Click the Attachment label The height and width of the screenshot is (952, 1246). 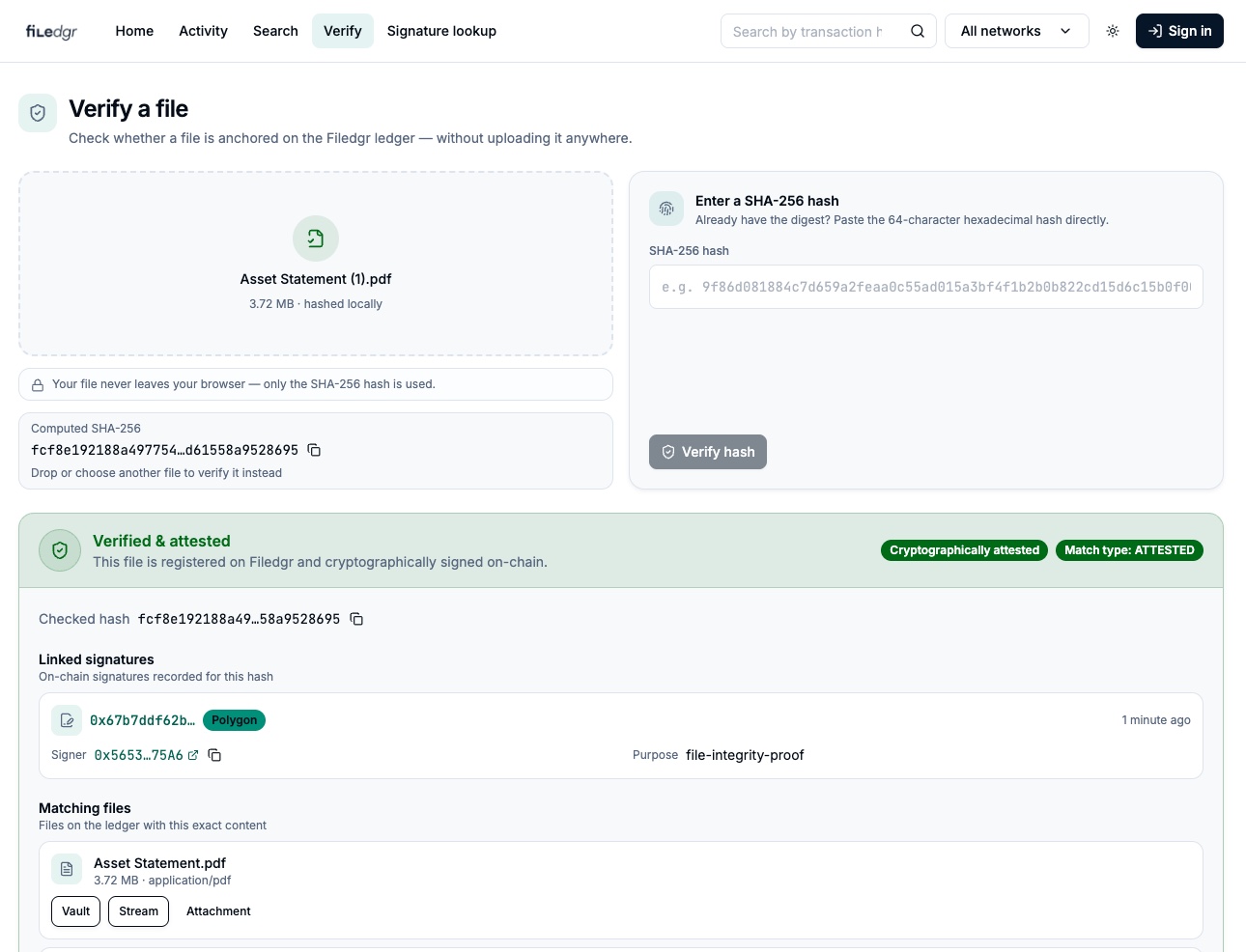tap(218, 911)
